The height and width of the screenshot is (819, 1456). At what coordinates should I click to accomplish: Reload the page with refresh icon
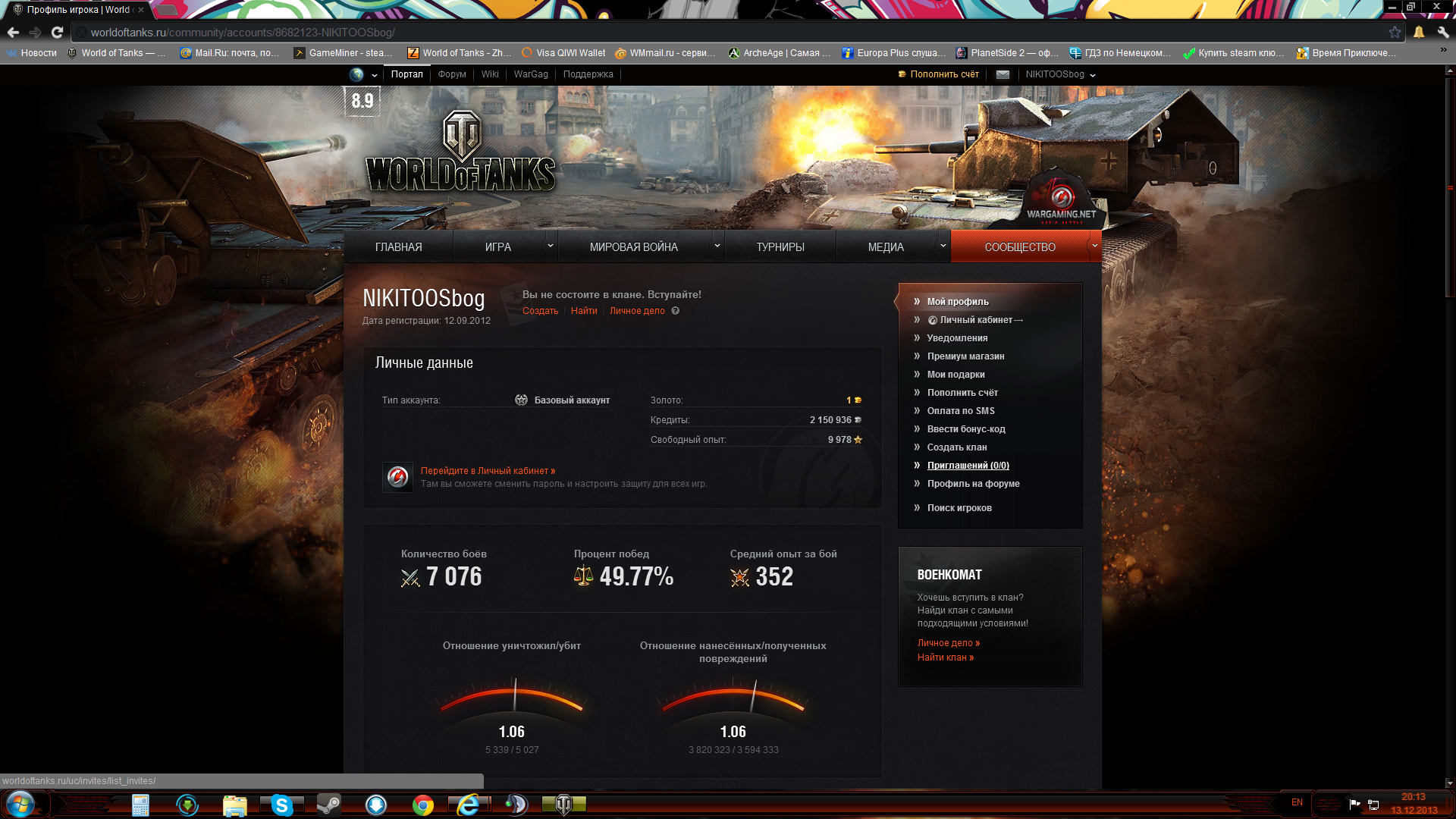[57, 33]
